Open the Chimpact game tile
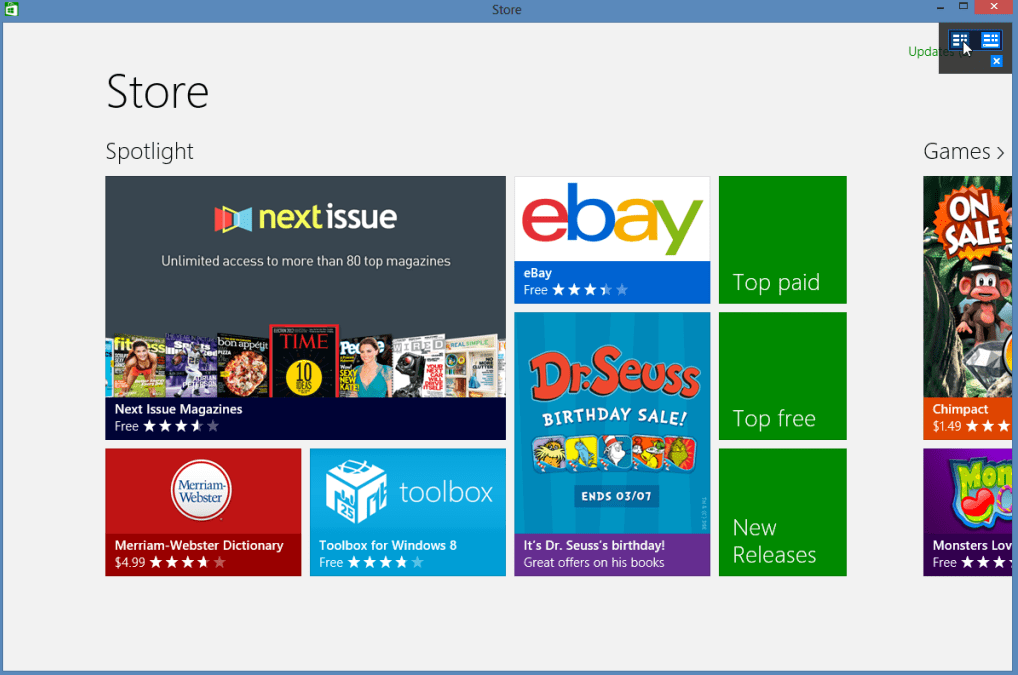The height and width of the screenshot is (675, 1018). [x=970, y=300]
